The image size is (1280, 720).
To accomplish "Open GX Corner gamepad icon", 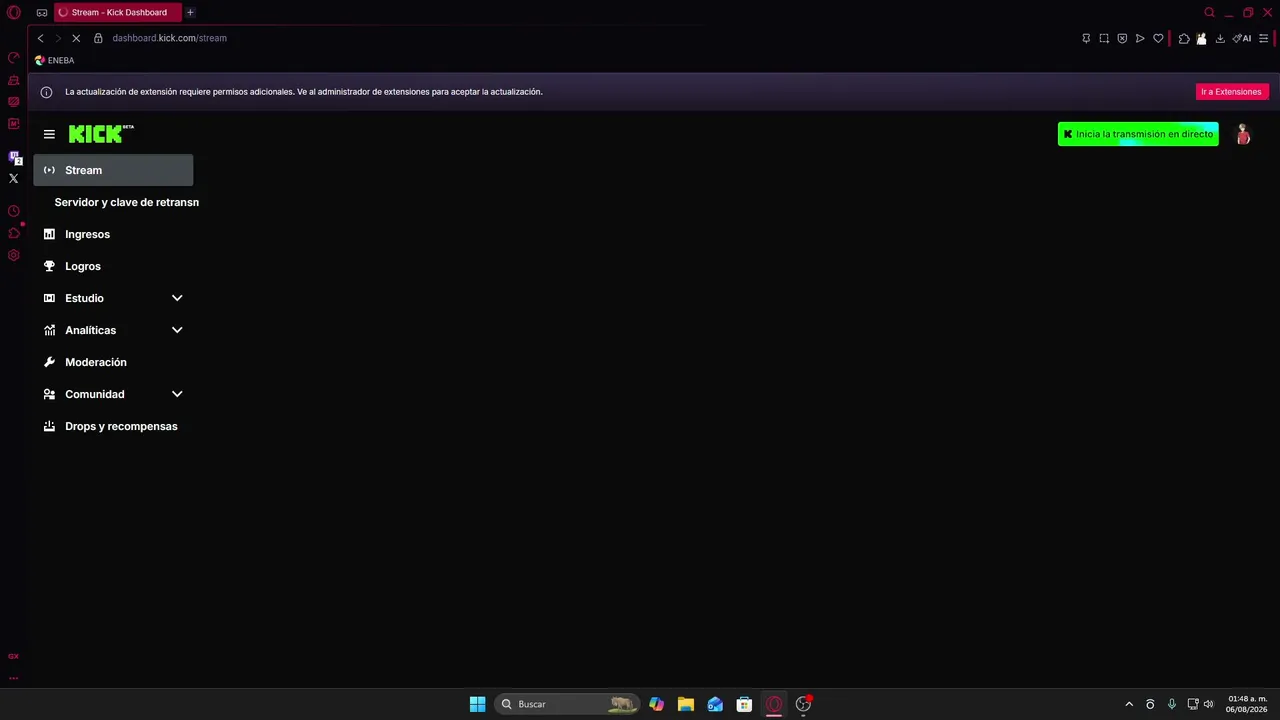I will click(42, 13).
